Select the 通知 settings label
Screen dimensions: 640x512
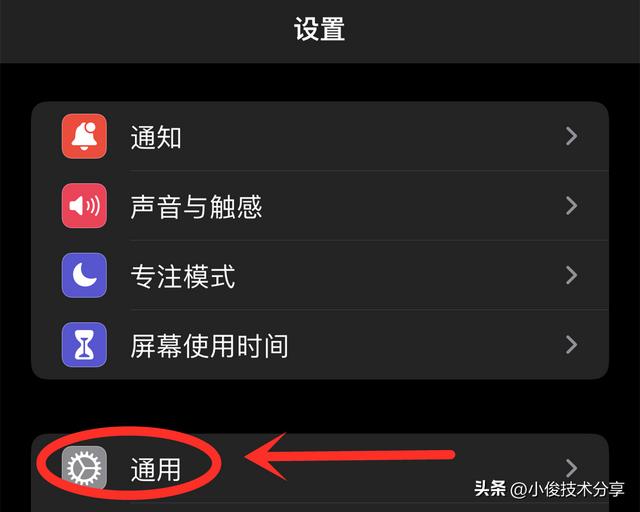click(156, 137)
